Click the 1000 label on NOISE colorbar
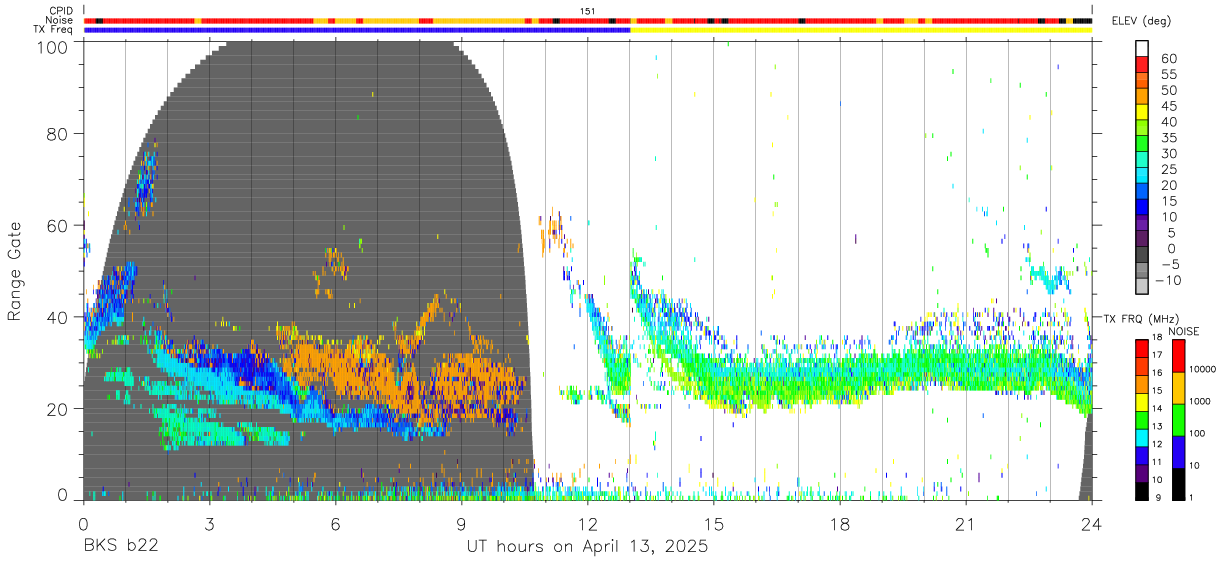This screenshot has height=567, width=1228. (1199, 401)
